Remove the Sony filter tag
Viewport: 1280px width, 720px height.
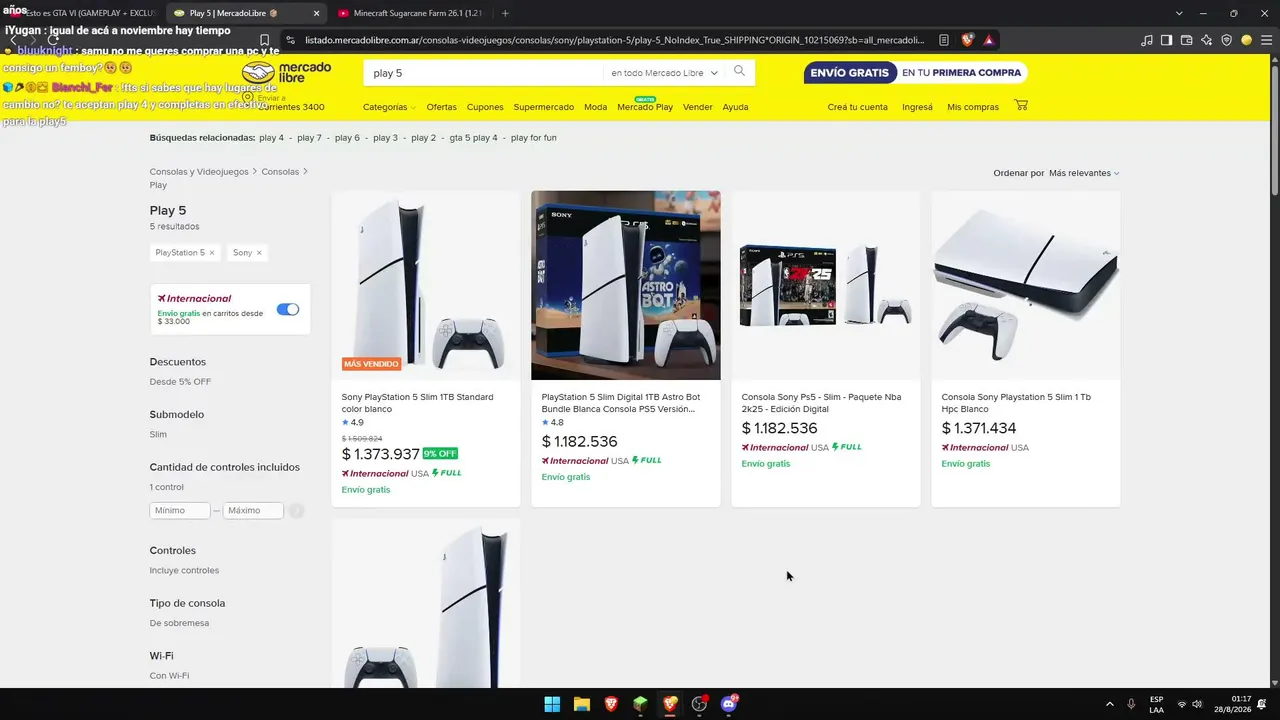pyautogui.click(x=259, y=253)
